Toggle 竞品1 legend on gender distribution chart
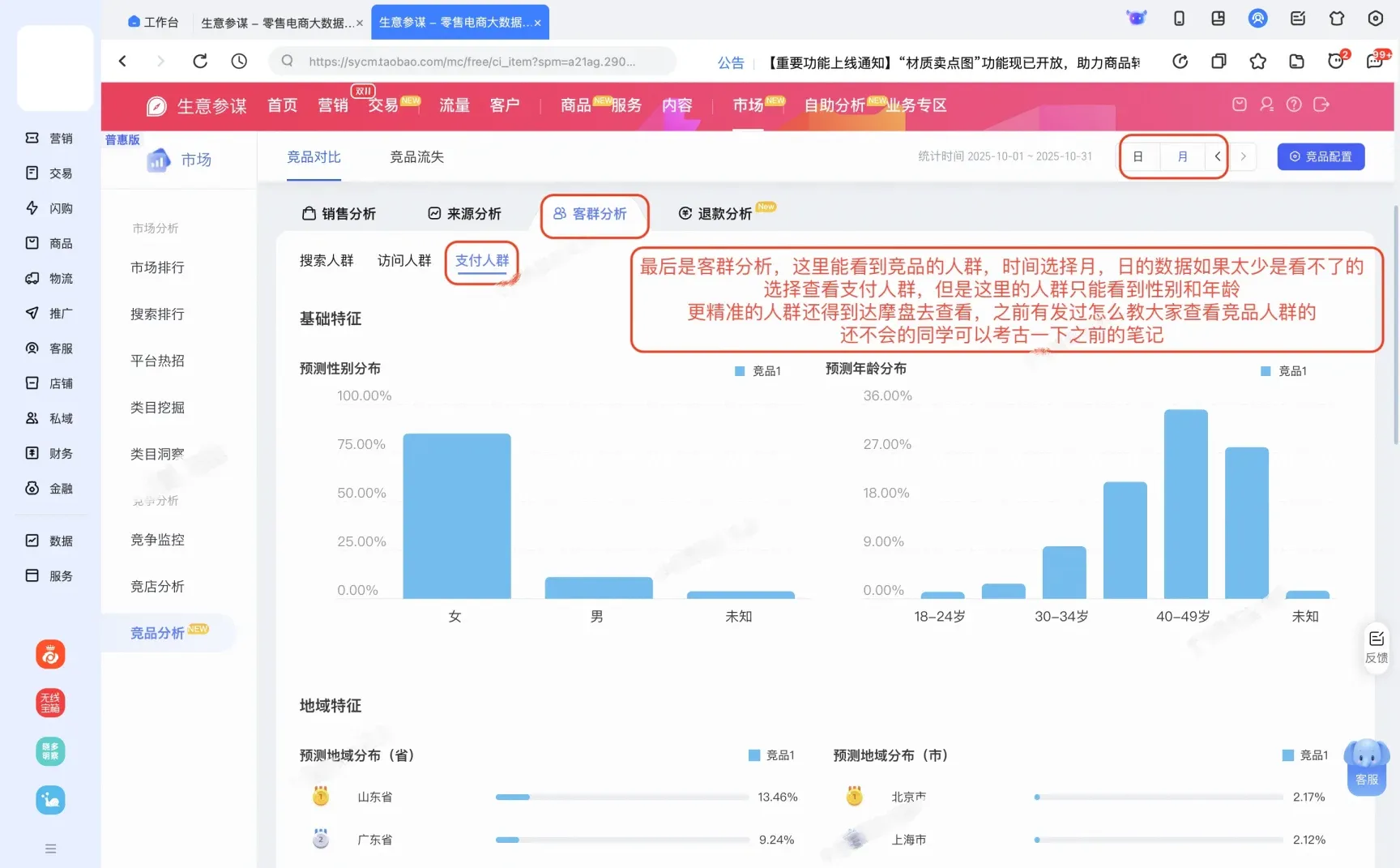The image size is (1400, 868). click(758, 371)
